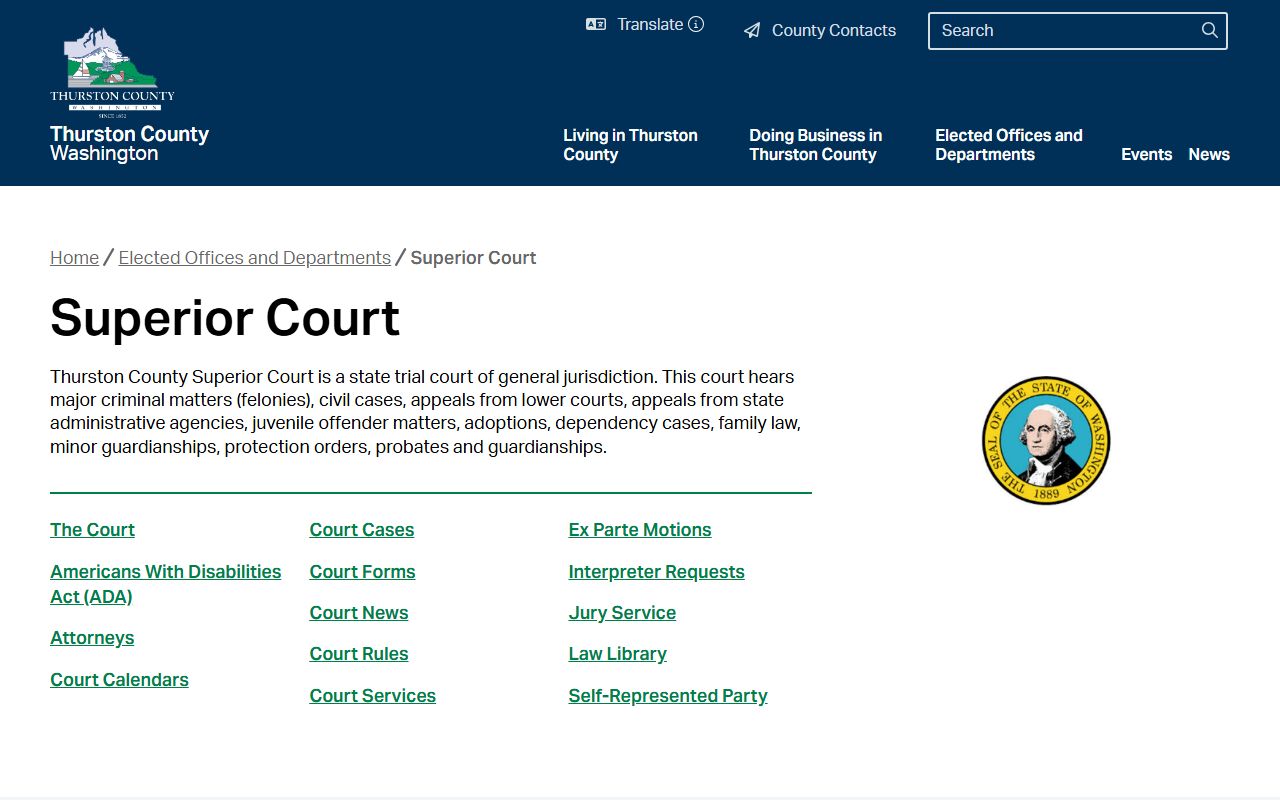The width and height of the screenshot is (1280, 800).
Task: Open the Interpreter Requests link
Action: click(x=657, y=572)
